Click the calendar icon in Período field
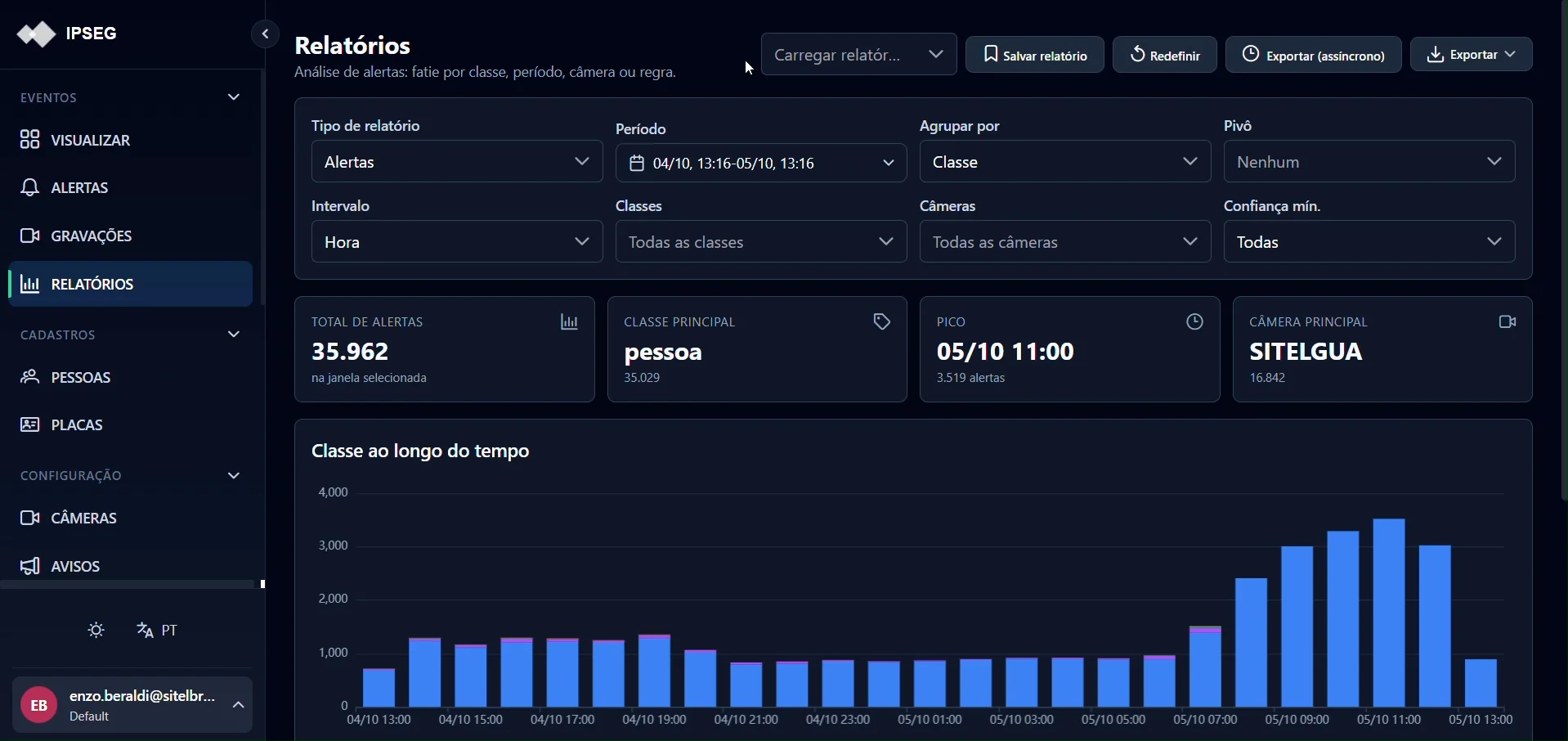This screenshot has width=1568, height=741. tap(637, 164)
